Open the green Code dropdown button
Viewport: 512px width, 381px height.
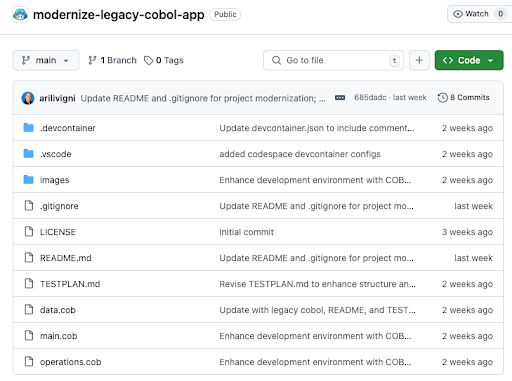pyautogui.click(x=469, y=60)
